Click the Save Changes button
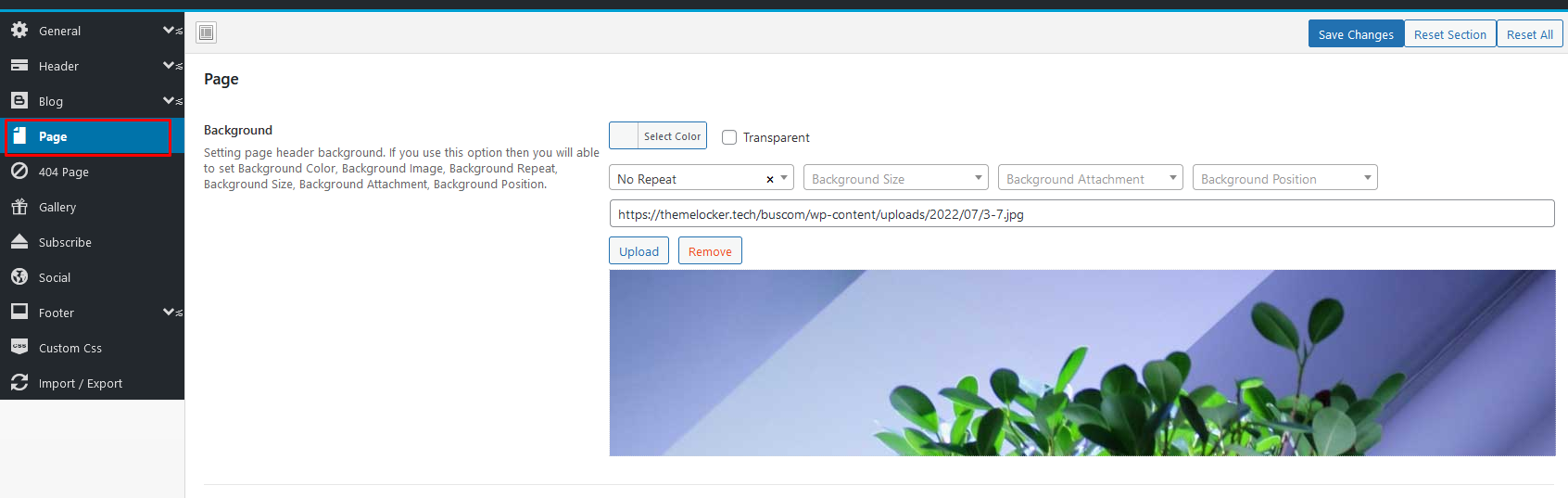Image resolution: width=1568 pixels, height=498 pixels. [1355, 34]
